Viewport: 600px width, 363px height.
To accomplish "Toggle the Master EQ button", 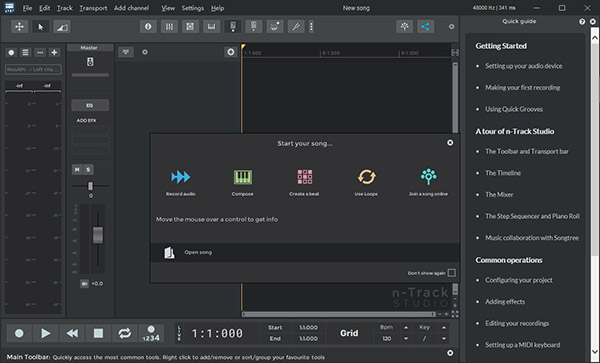I will (x=90, y=105).
